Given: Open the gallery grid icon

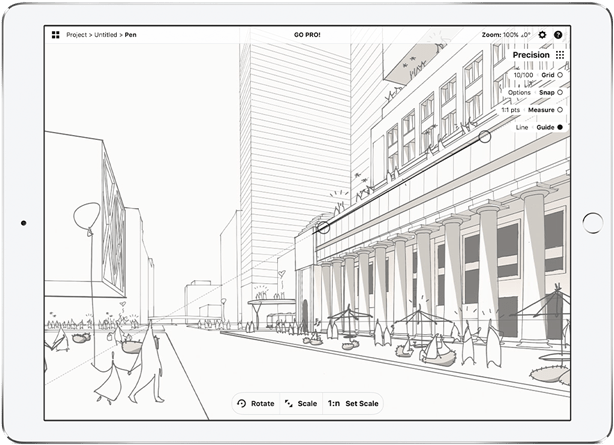Looking at the screenshot, I should coord(56,35).
